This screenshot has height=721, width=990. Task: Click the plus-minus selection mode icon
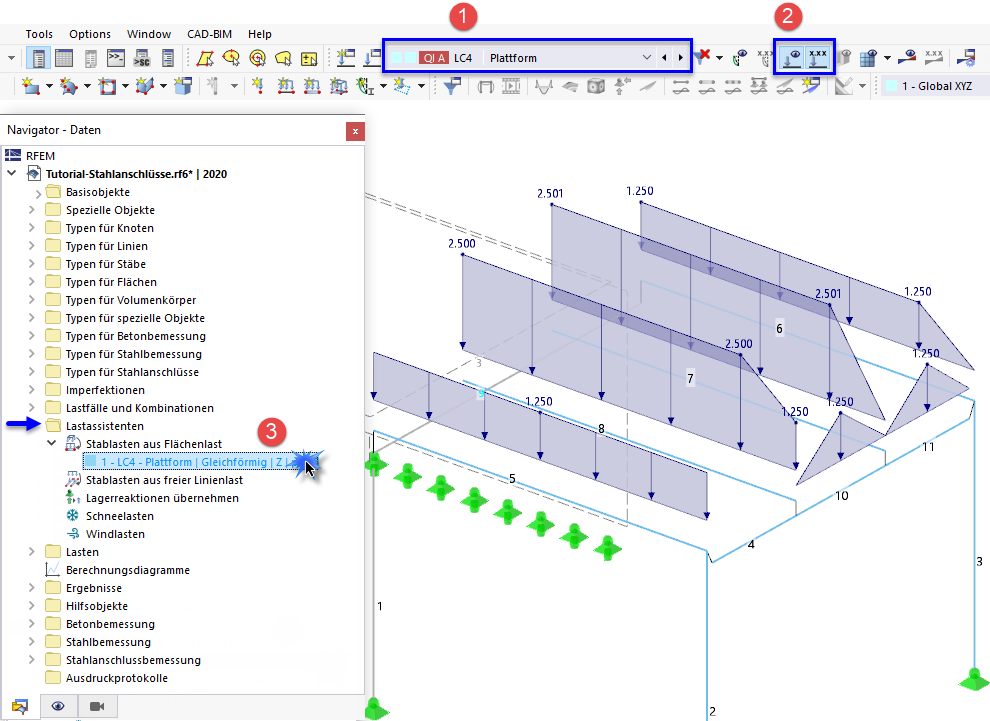click(x=309, y=59)
